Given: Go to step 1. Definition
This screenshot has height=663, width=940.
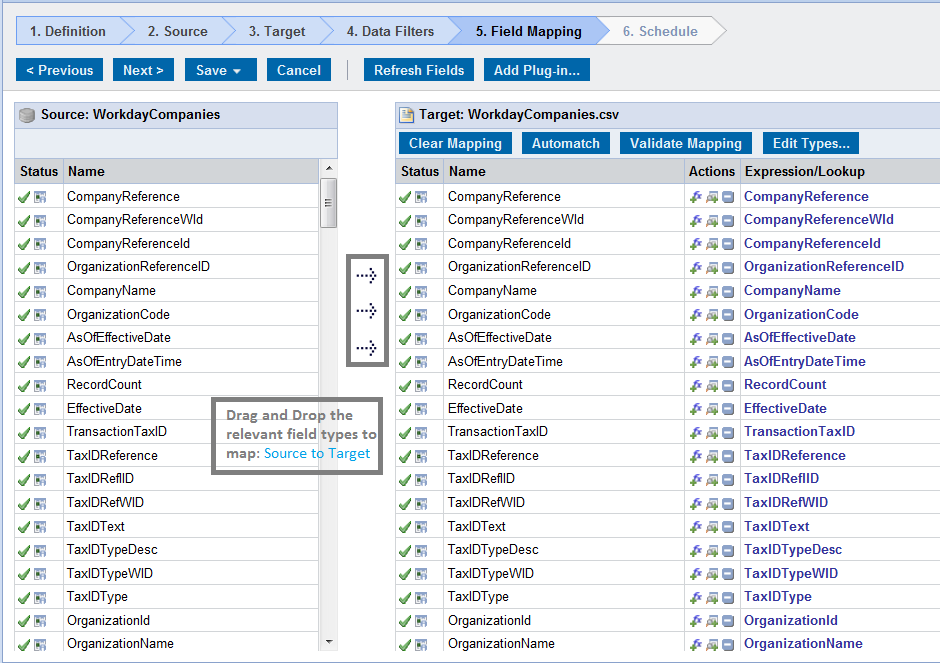Looking at the screenshot, I should (68, 31).
